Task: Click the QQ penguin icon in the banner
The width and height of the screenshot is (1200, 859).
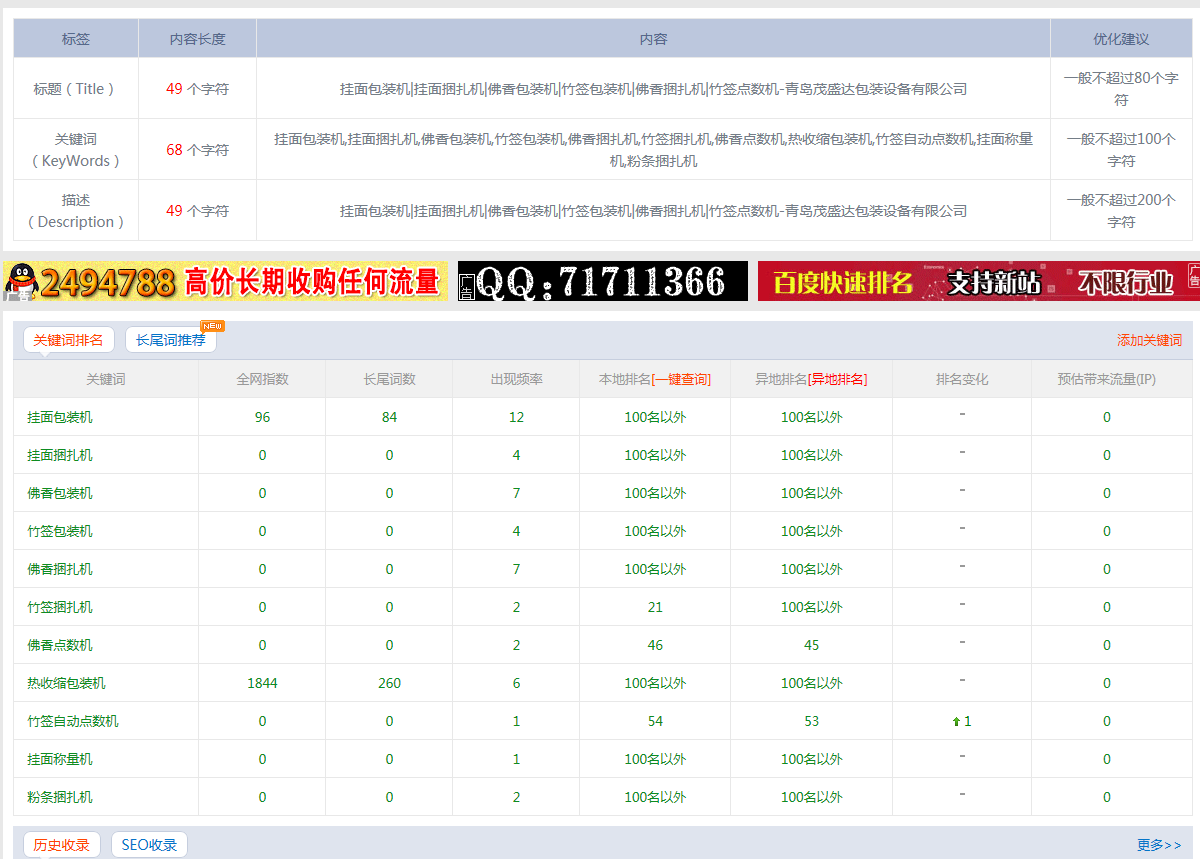Action: coord(20,281)
